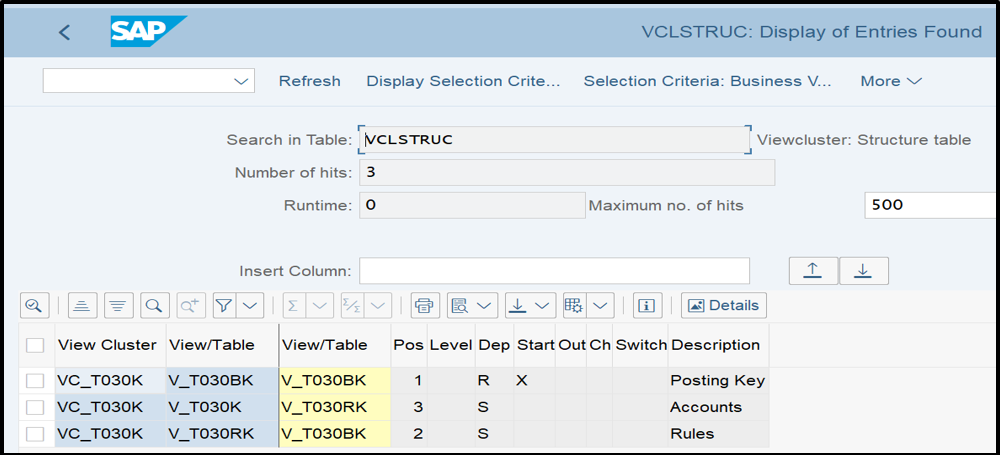Click the Number of hits field
This screenshot has width=1003, height=455.
tap(567, 173)
